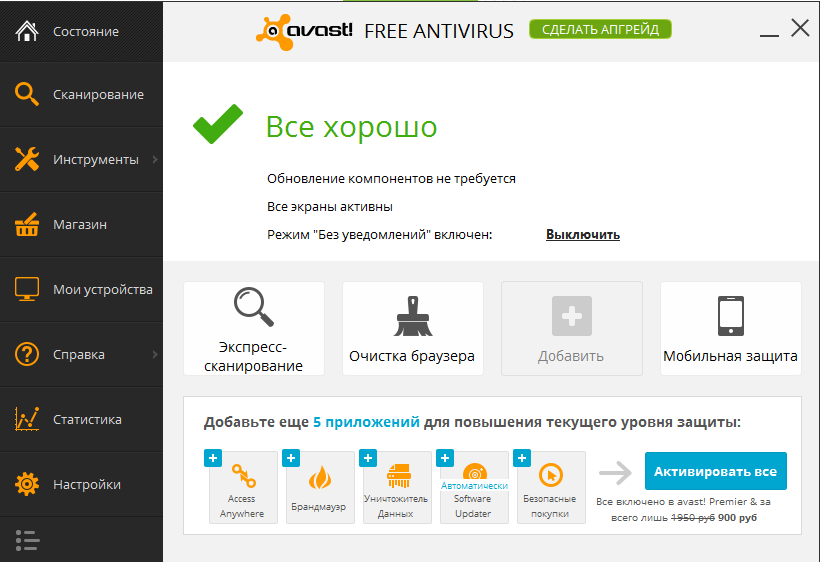Click the Software Updater disc icon

click(x=475, y=472)
